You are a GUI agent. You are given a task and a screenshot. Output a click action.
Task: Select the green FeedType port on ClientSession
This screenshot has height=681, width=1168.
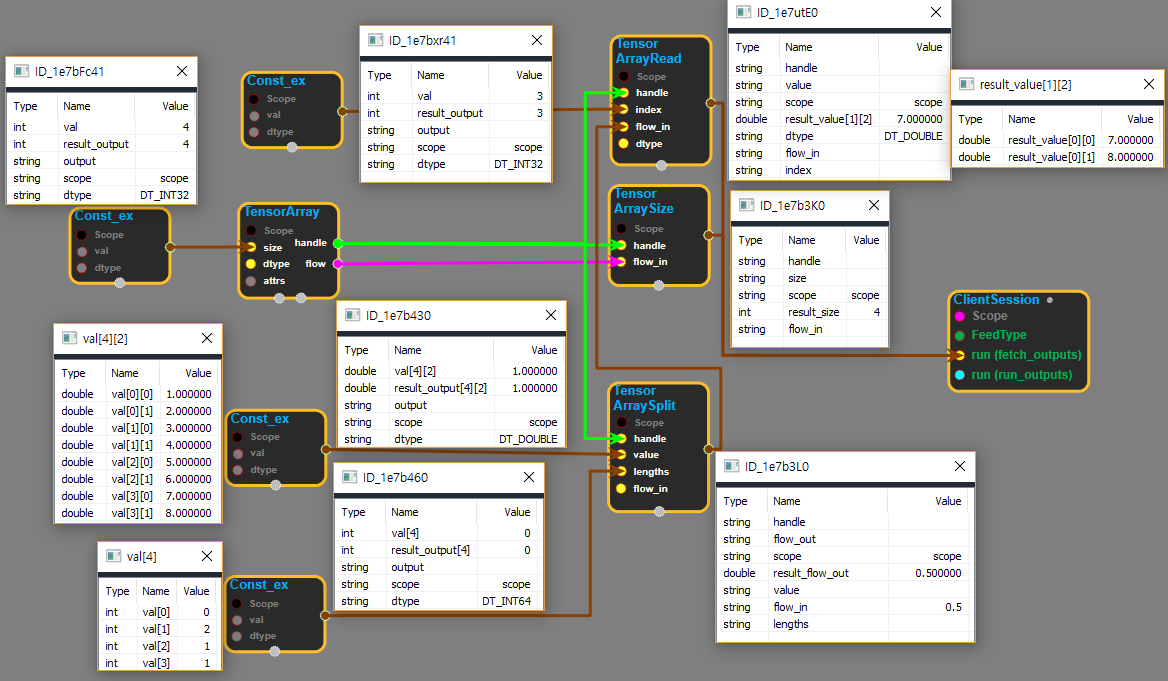pos(961,335)
